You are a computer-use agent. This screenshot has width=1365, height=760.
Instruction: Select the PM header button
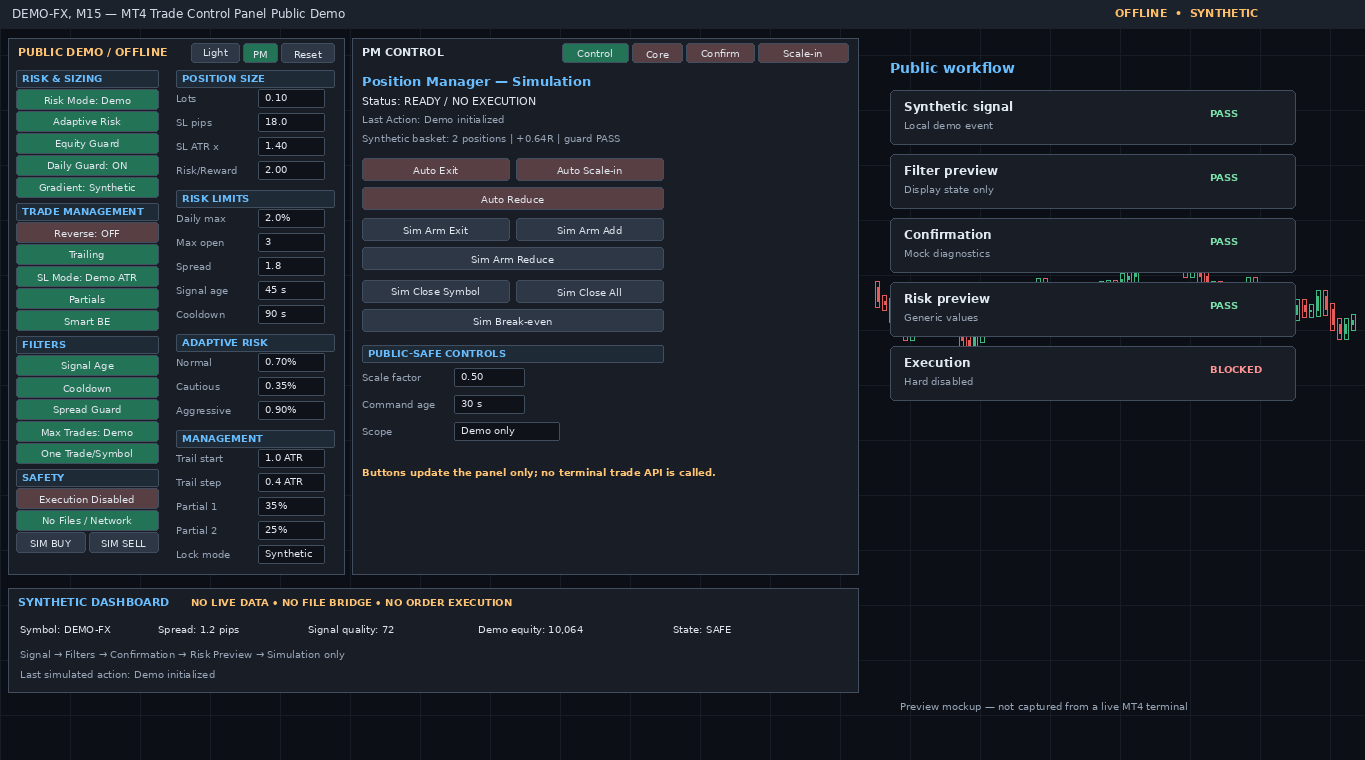(260, 54)
